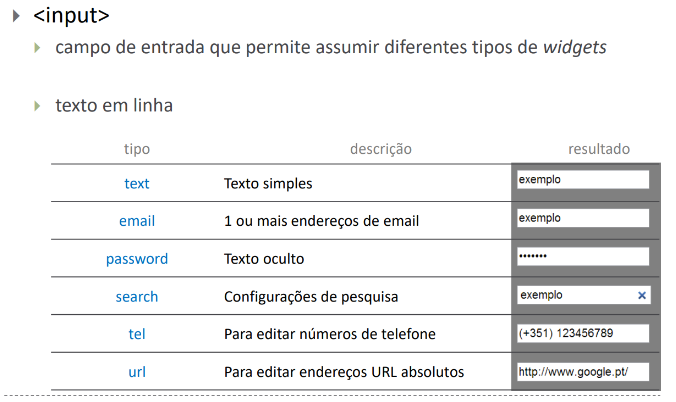Focus the email input field in results

(583, 218)
